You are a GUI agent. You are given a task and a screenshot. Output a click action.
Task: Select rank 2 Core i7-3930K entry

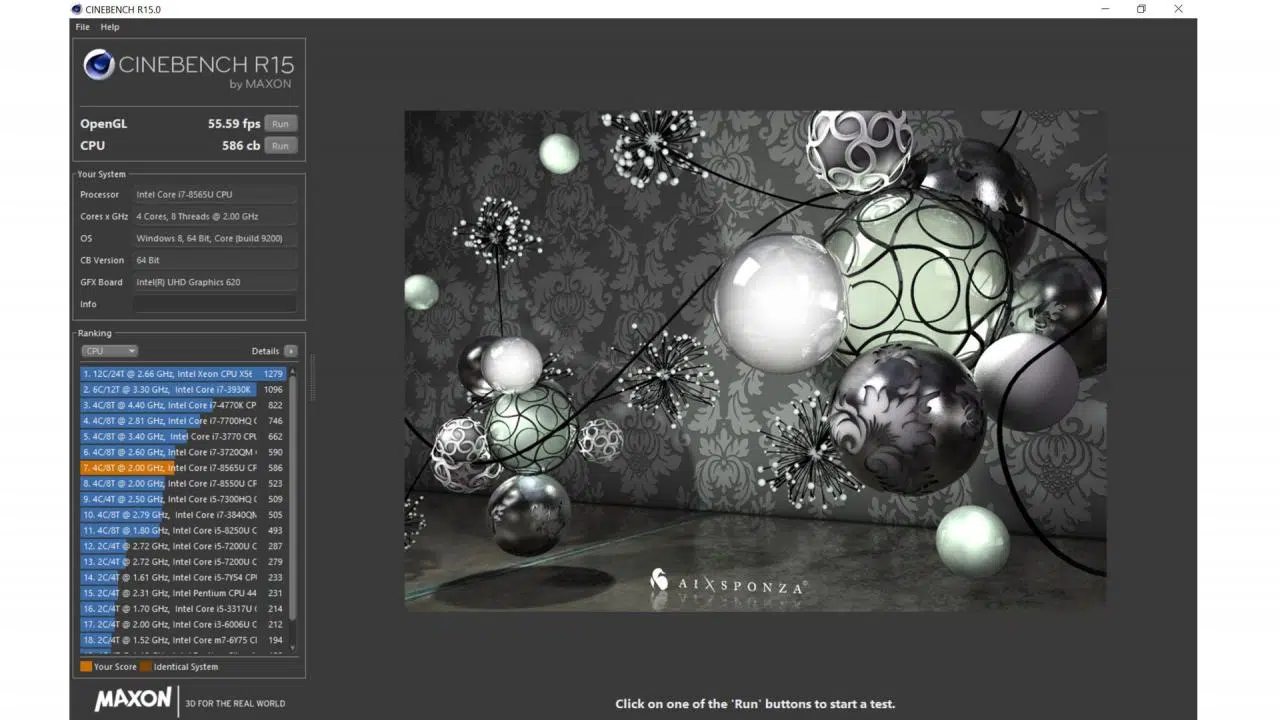click(184, 389)
